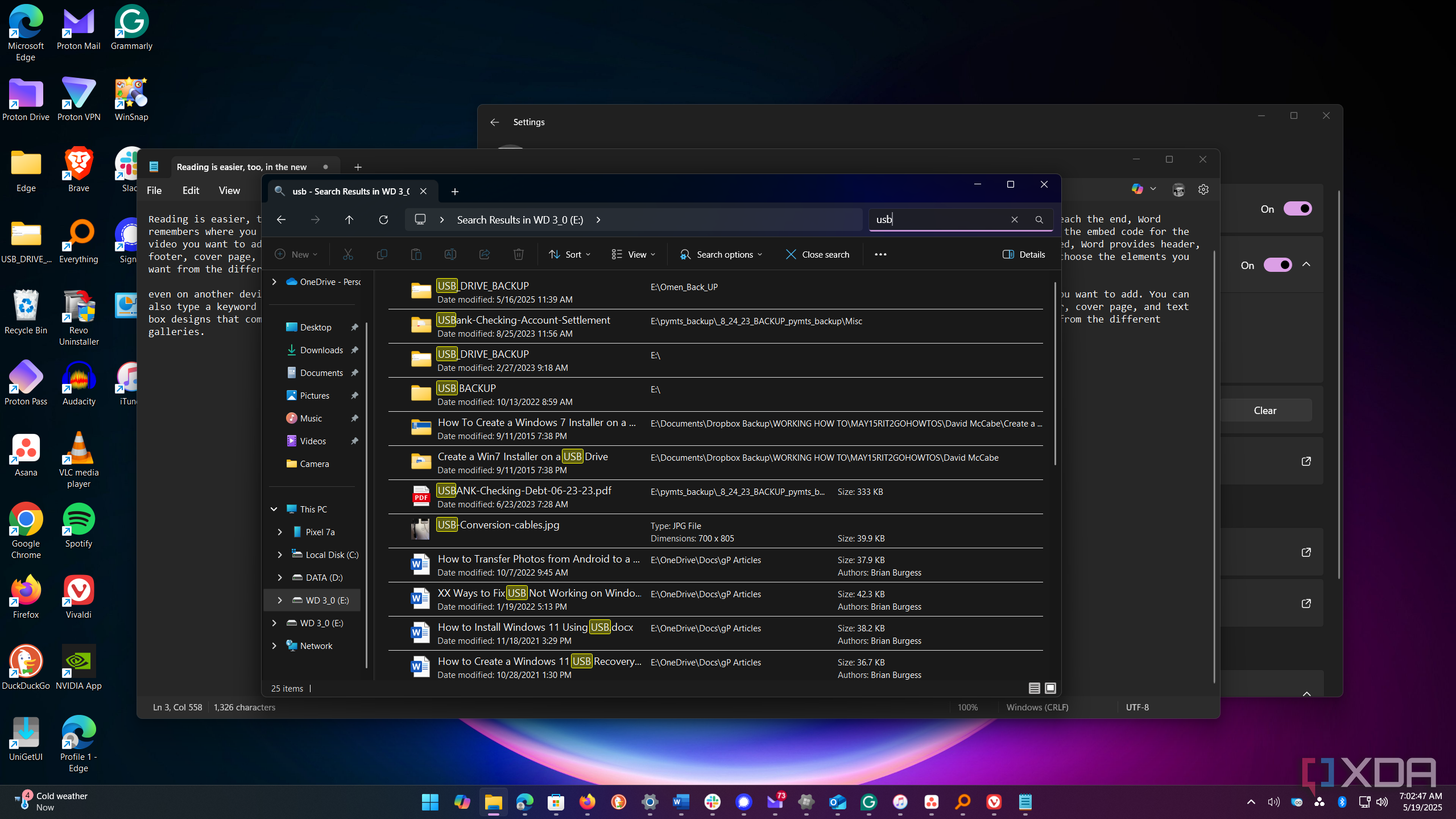Open Word from the taskbar
Viewport: 1456px width, 819px height.
681,802
